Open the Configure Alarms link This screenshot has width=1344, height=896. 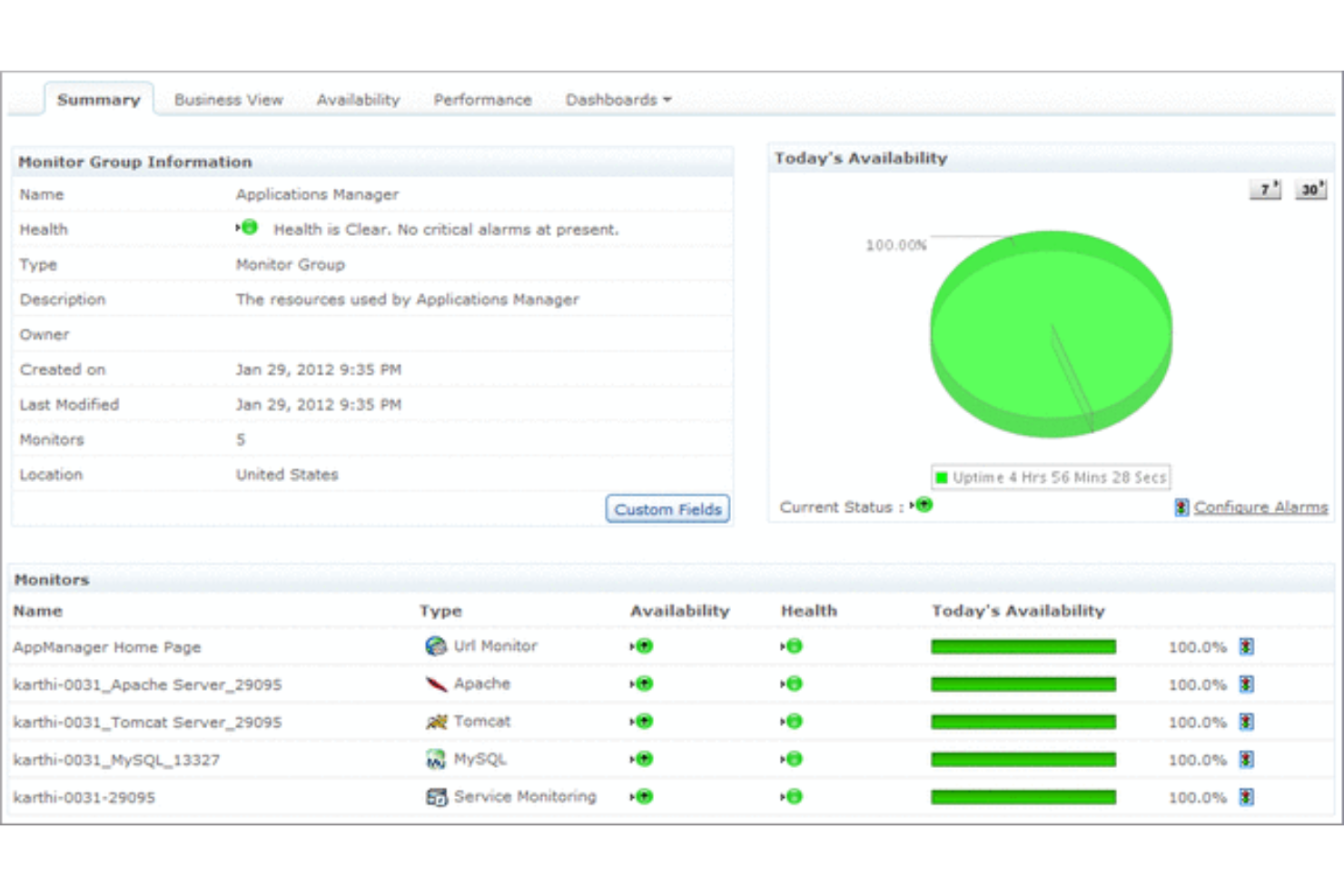click(x=1260, y=507)
